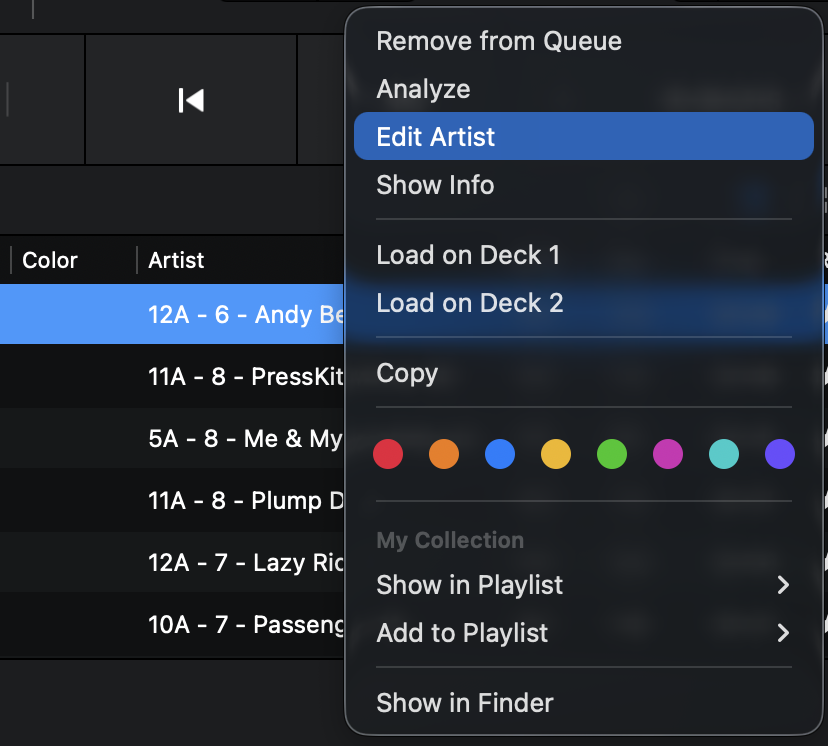The image size is (828, 746).
Task: Click the skip to previous track icon
Action: (191, 100)
